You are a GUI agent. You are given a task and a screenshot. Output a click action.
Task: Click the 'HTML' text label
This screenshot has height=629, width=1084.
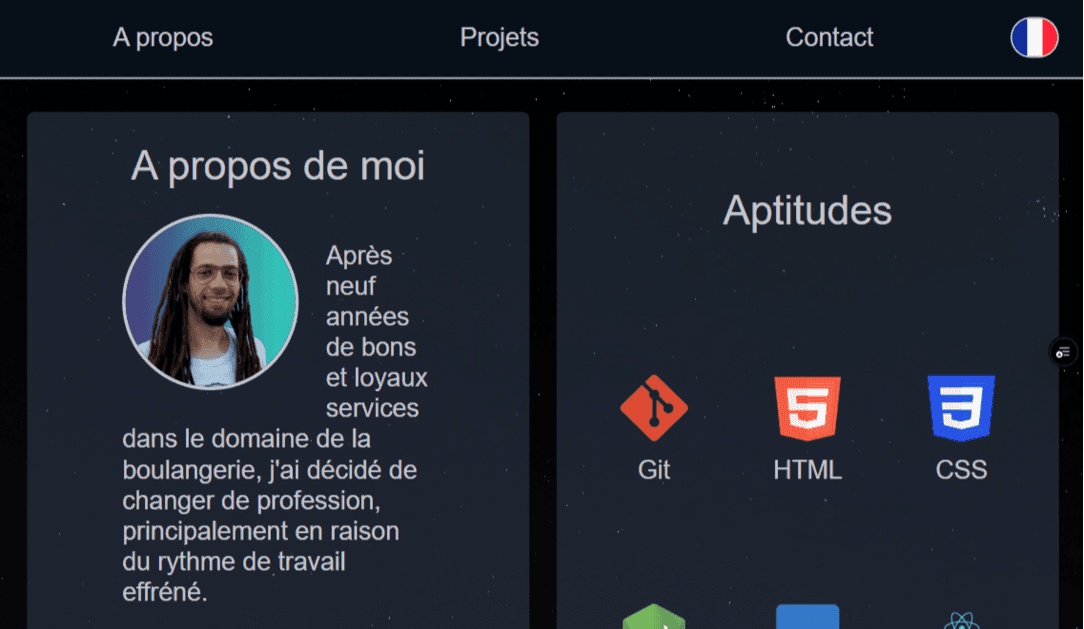[x=807, y=470]
